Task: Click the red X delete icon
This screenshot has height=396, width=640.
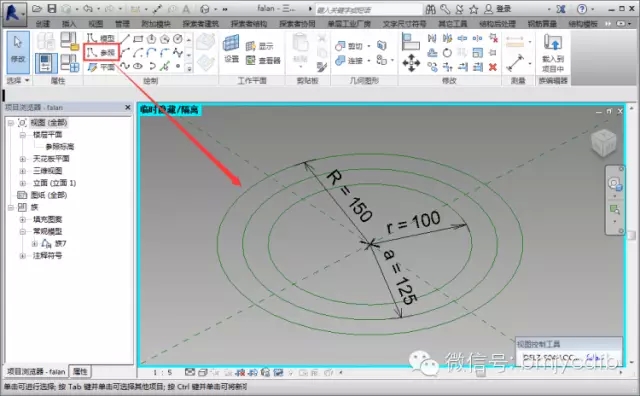Action: 493,67
